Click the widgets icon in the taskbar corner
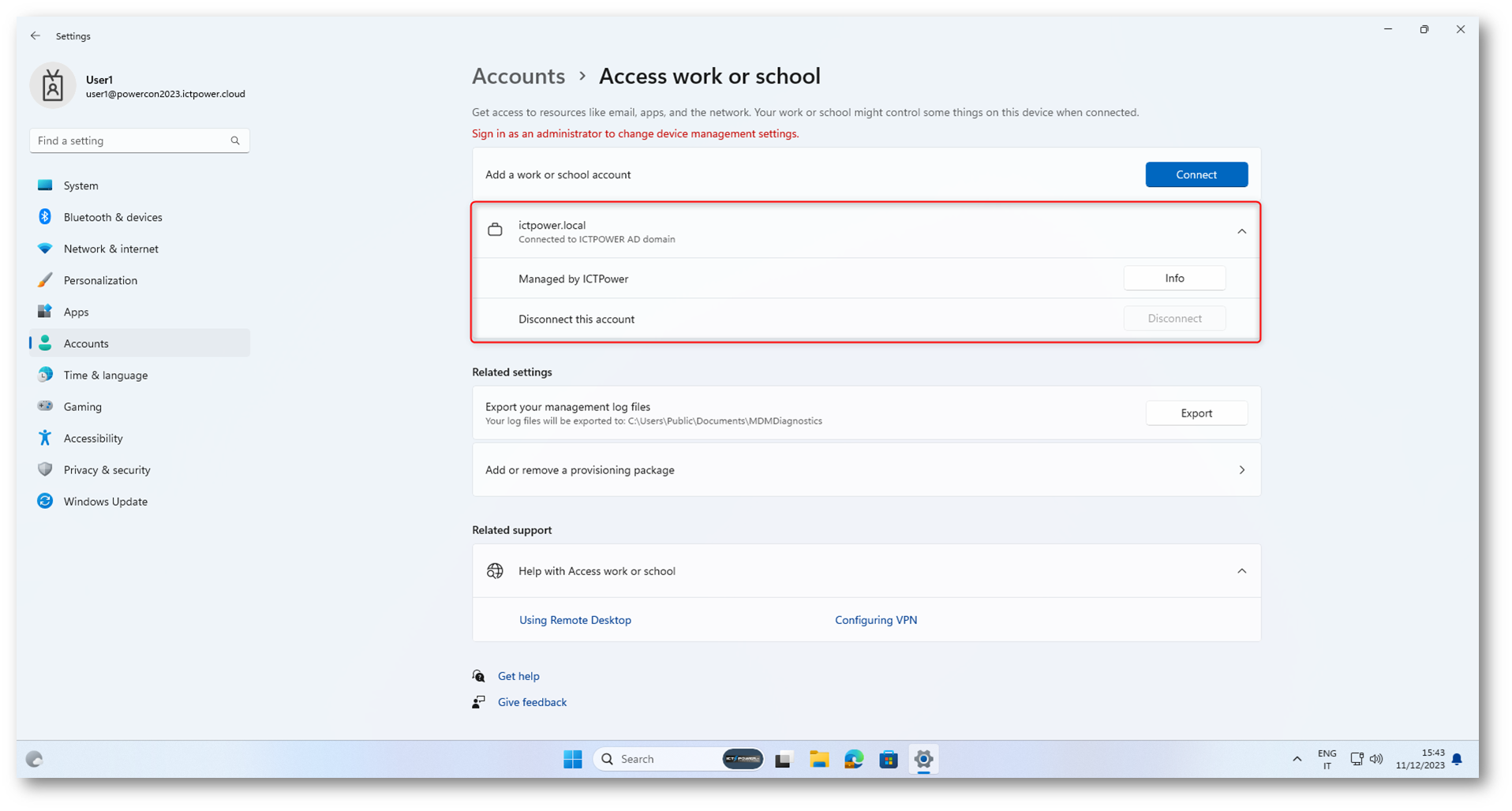Viewport: 1512px width, 811px height. pyautogui.click(x=34, y=759)
